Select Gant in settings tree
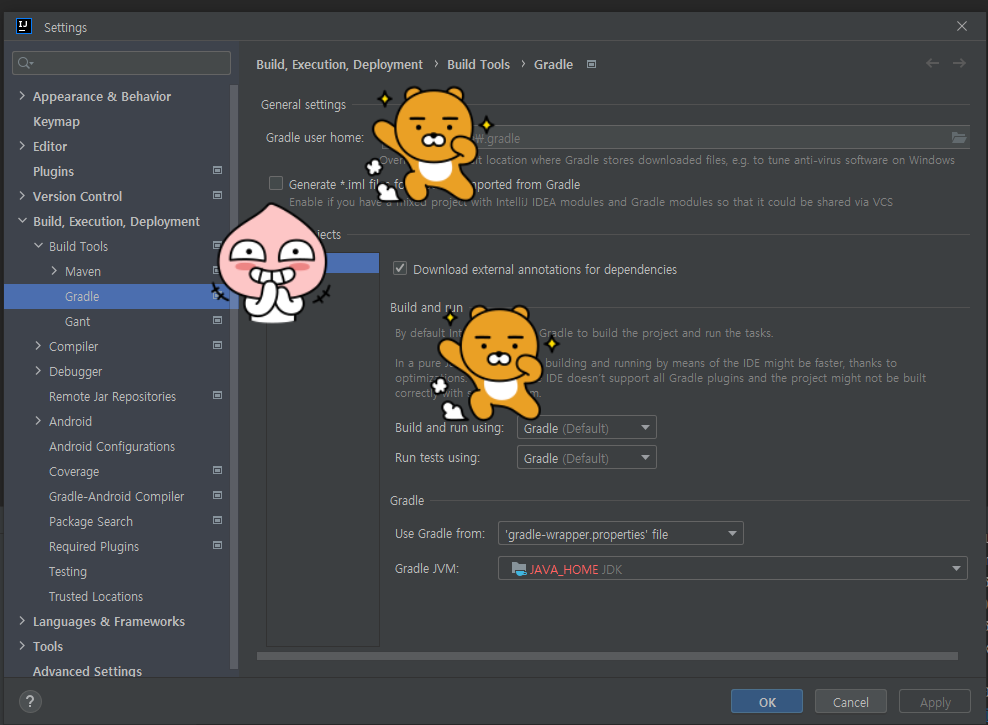988x725 pixels. tap(78, 321)
